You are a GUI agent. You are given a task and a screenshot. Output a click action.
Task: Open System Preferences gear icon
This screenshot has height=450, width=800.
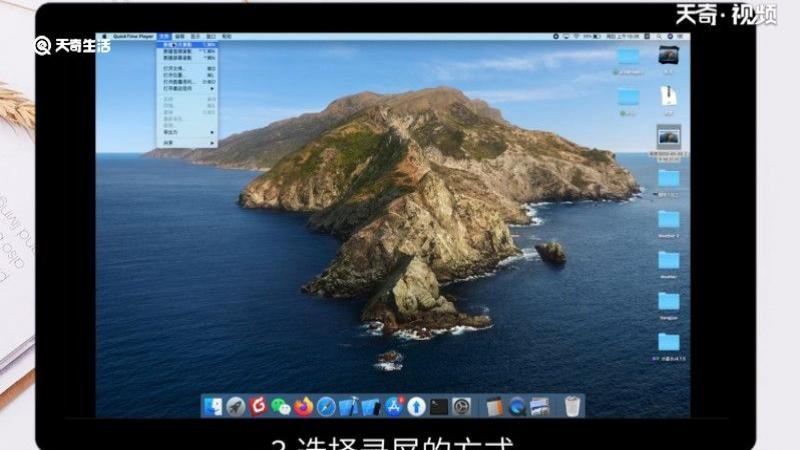coord(462,407)
